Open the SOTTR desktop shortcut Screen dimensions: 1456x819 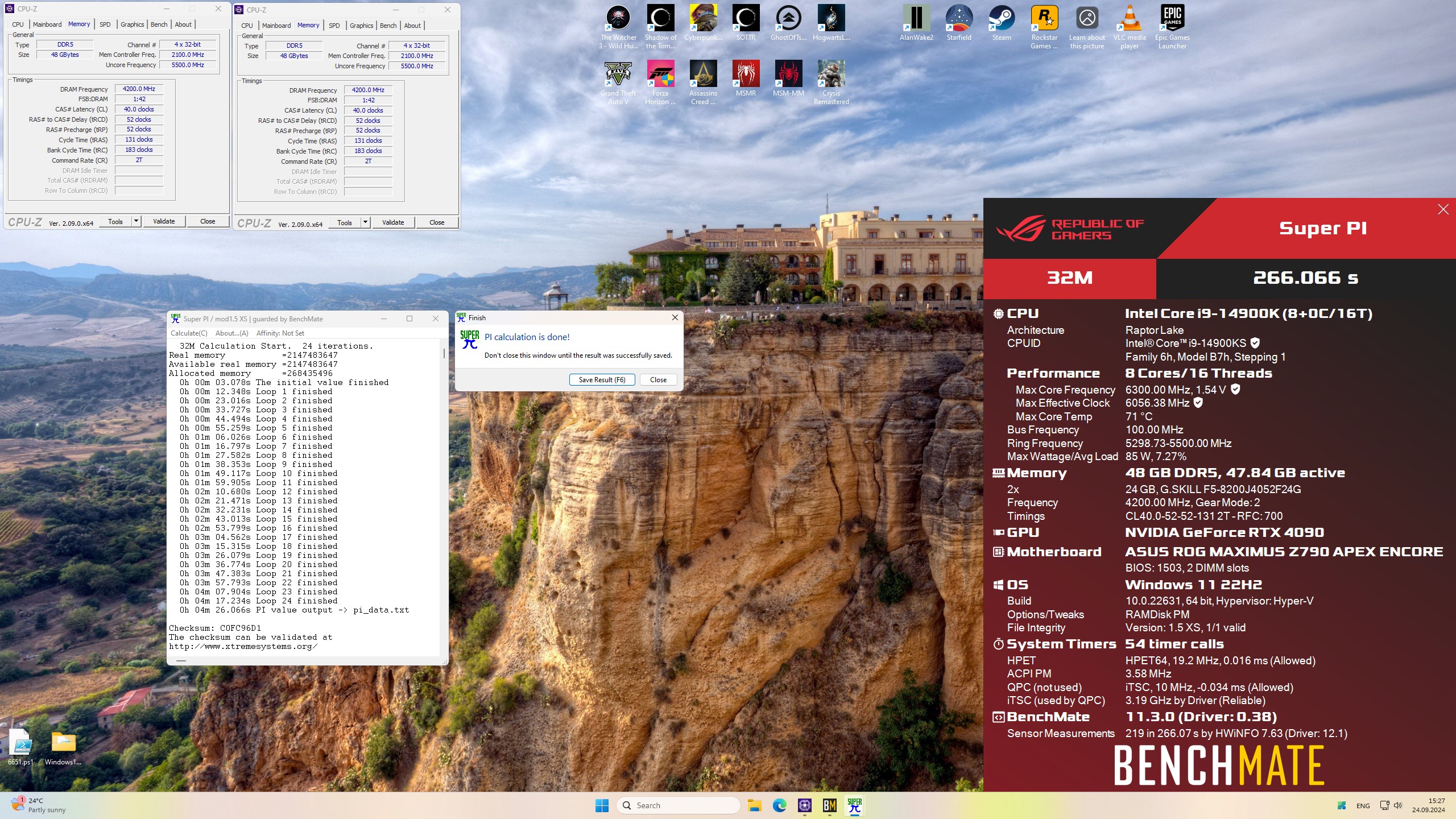[746, 23]
